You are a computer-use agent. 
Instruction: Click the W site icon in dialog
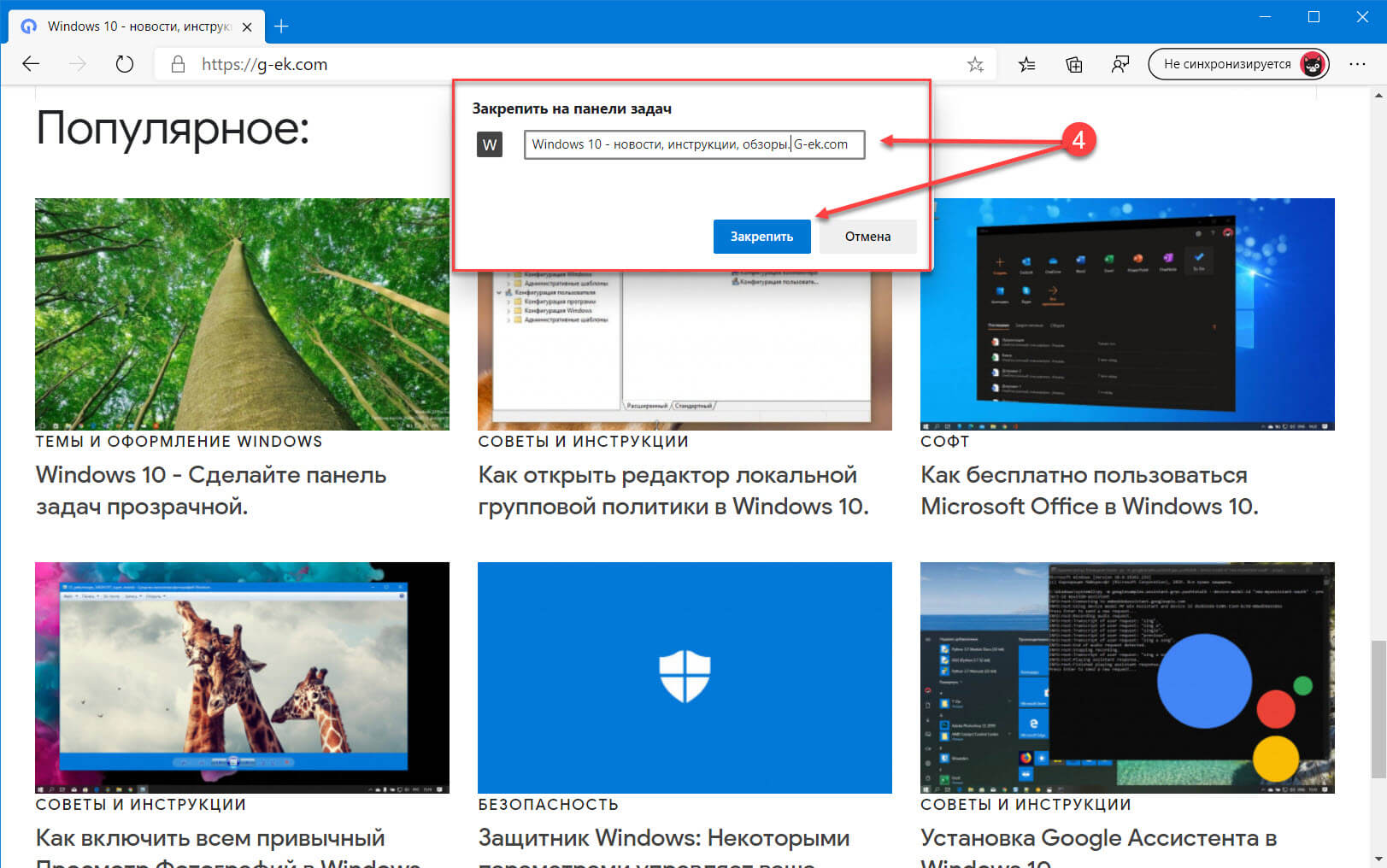point(490,144)
